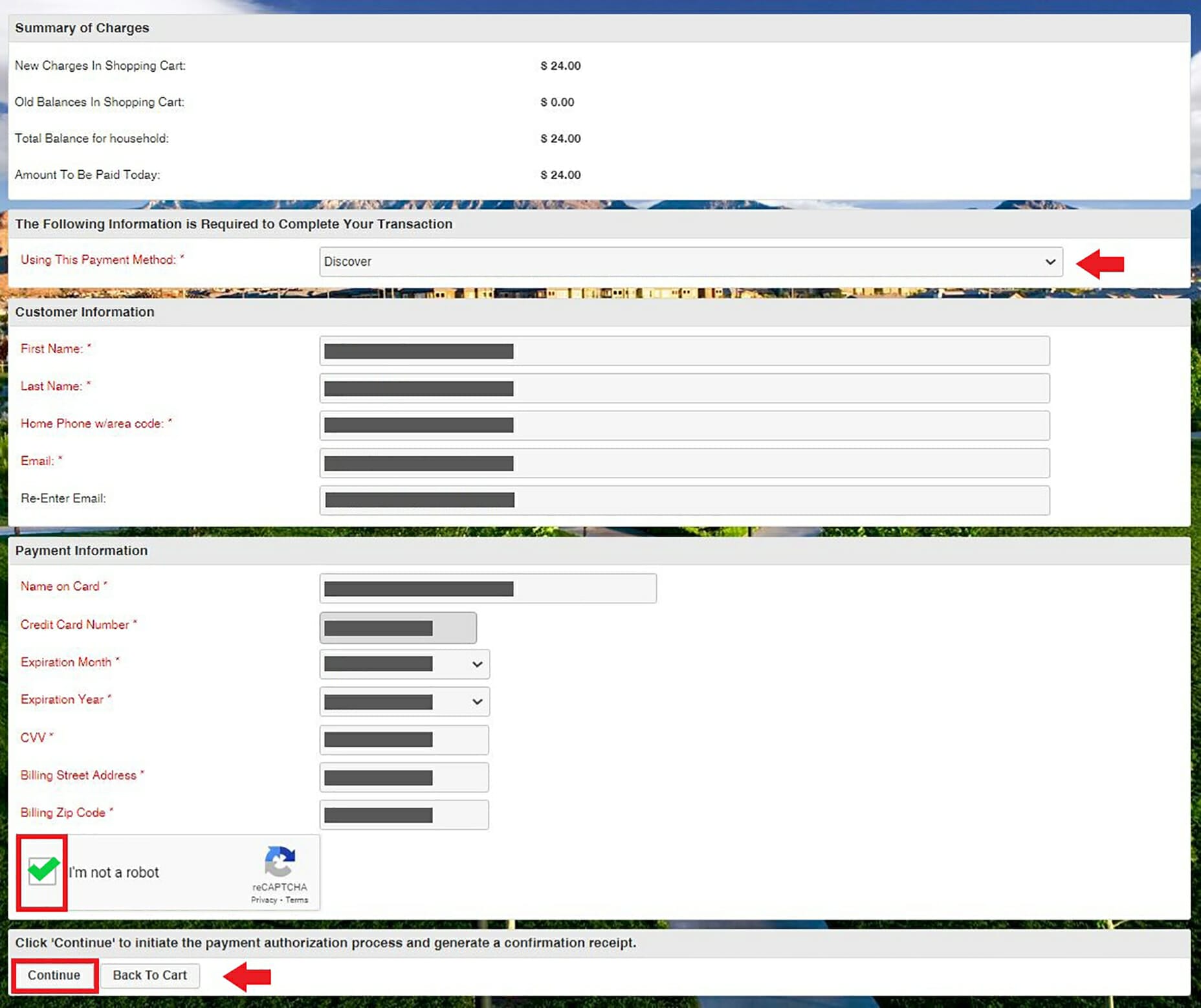Screen dimensions: 1201x1008
Task: Click the Back To Cart button
Action: [149, 975]
